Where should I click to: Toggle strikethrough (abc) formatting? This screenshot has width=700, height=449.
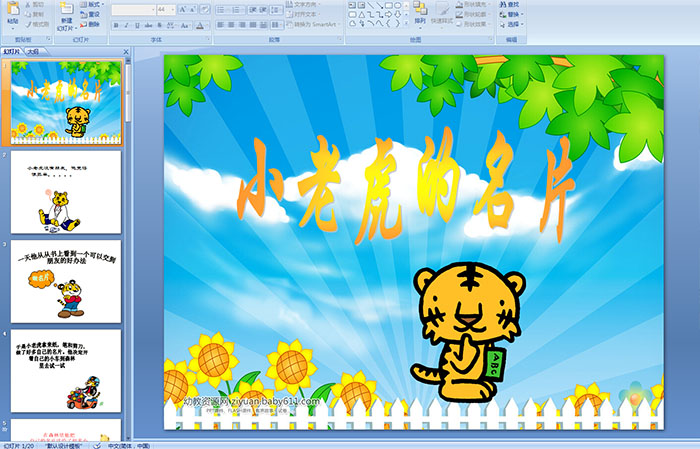(148, 25)
